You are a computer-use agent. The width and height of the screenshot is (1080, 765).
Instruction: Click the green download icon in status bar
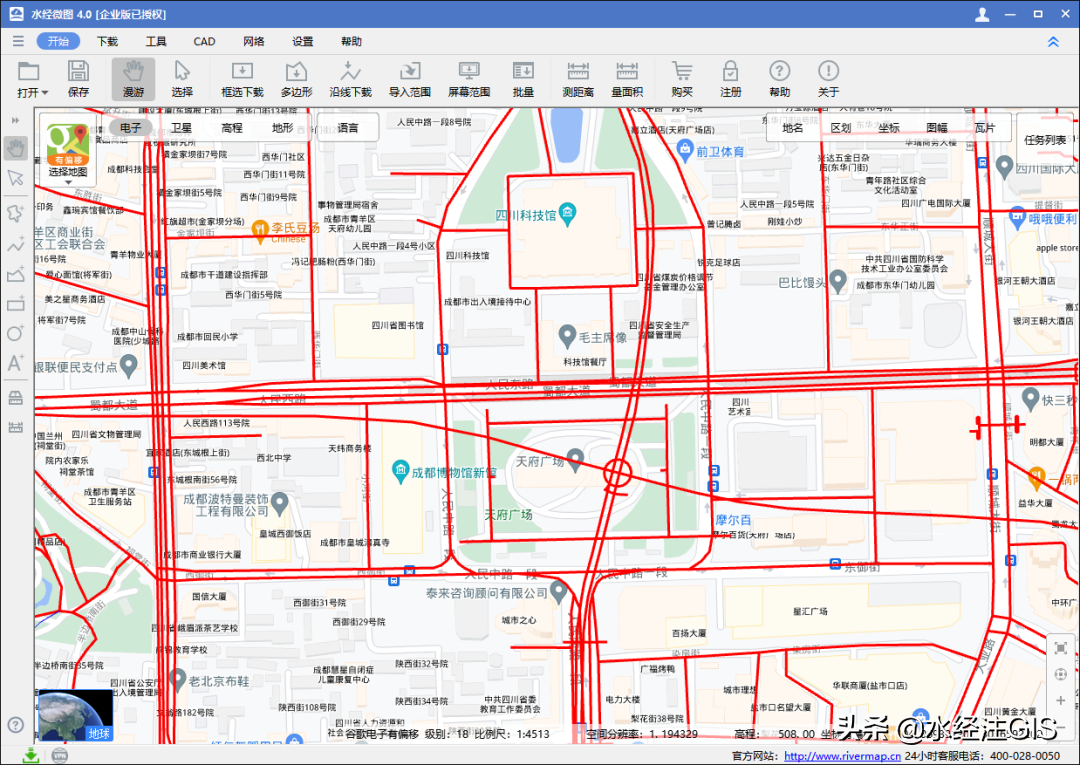[31, 755]
